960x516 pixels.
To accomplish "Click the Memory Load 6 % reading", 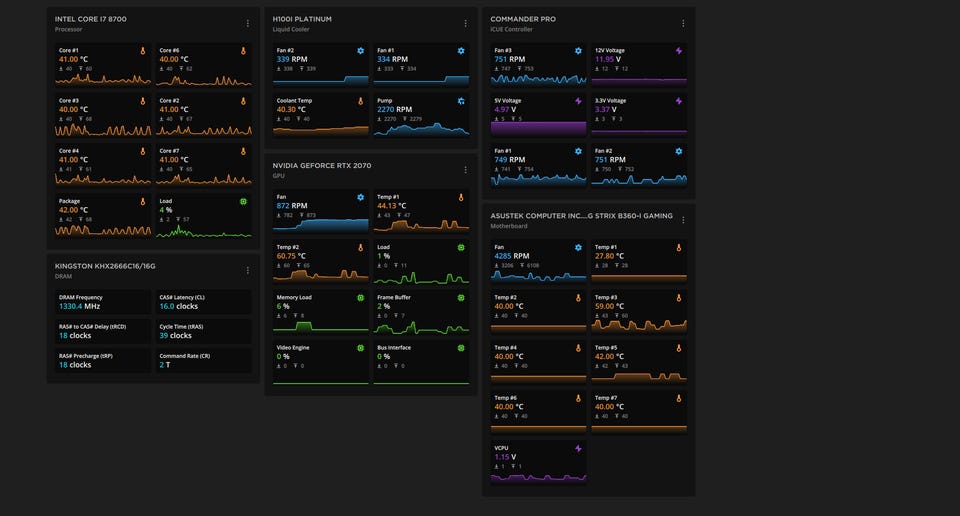I will 283,306.
